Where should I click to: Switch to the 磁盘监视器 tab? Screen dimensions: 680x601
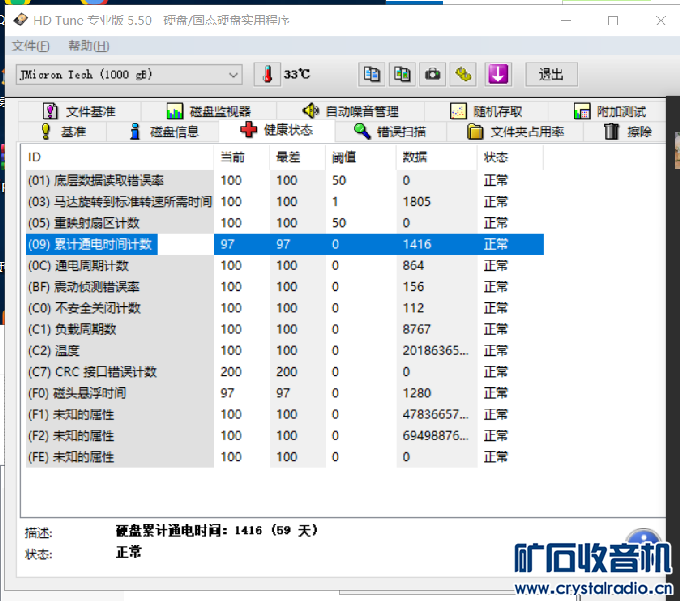(209, 111)
